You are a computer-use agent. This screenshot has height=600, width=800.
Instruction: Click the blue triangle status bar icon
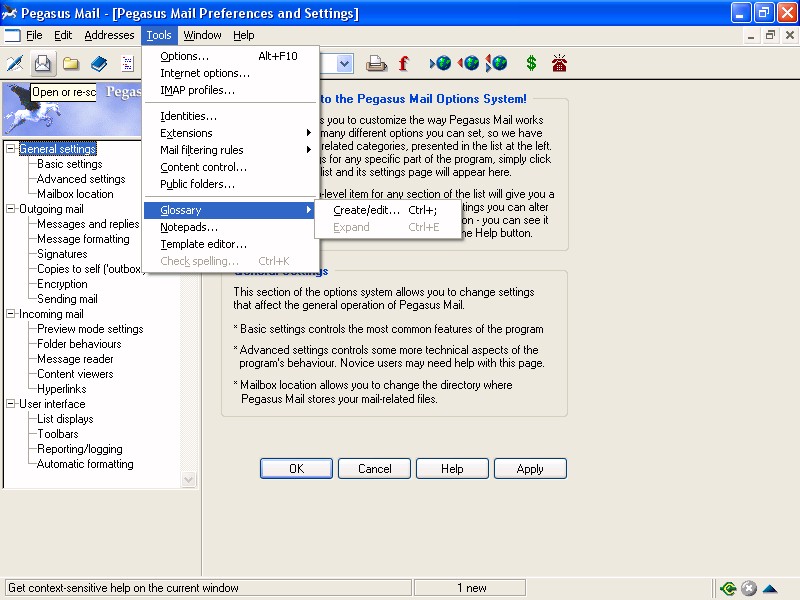(769, 588)
